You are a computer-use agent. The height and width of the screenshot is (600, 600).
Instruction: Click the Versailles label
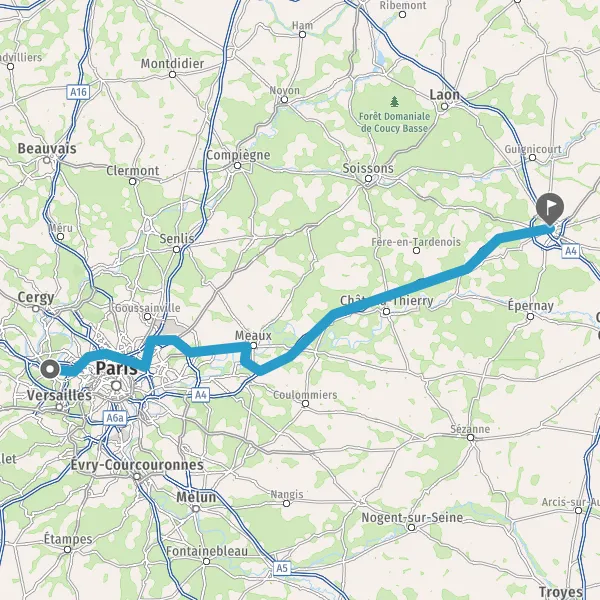coord(59,395)
